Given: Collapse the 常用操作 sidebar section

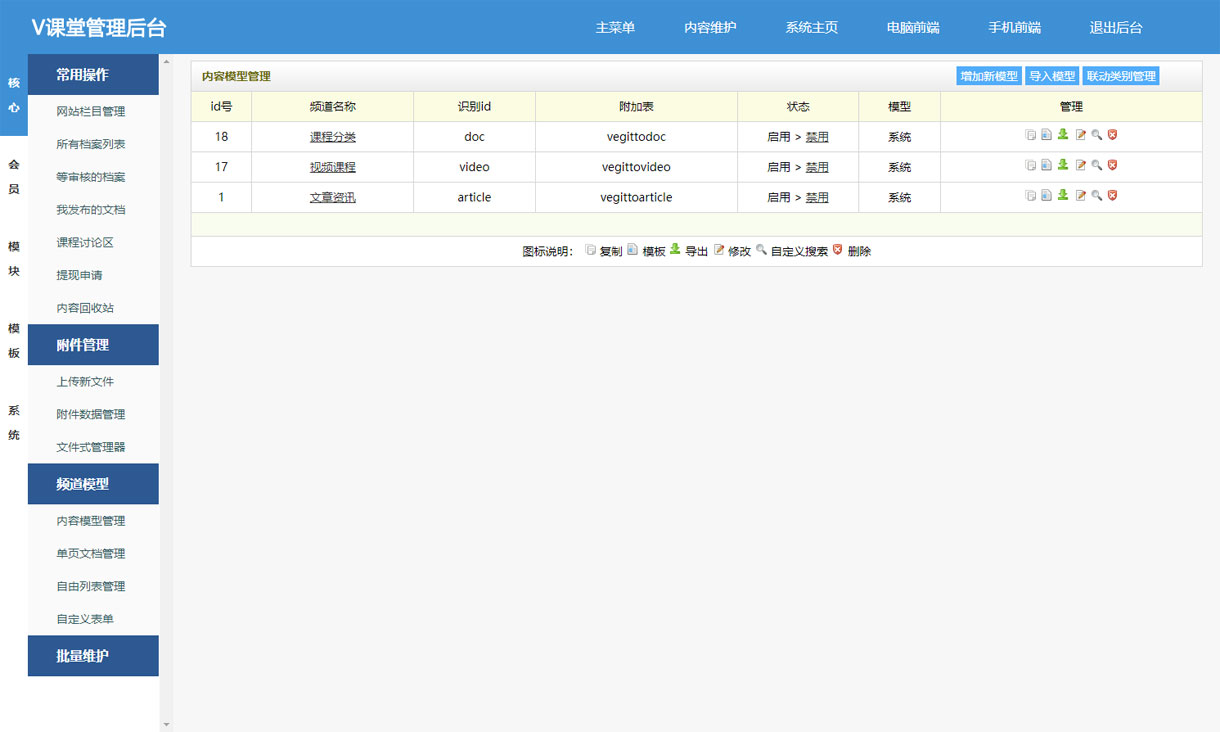Looking at the screenshot, I should pos(93,75).
